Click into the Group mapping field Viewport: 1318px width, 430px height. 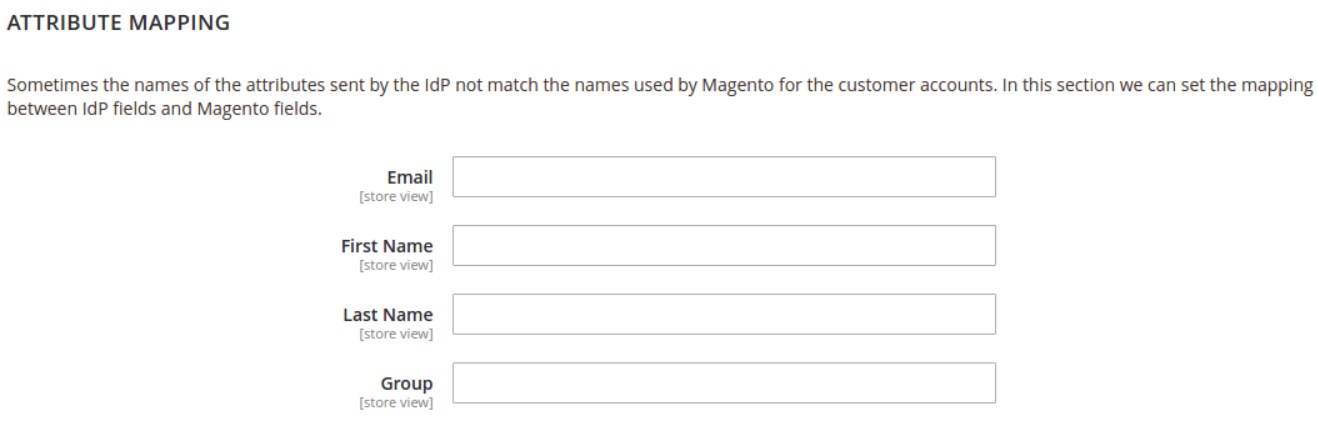(724, 383)
